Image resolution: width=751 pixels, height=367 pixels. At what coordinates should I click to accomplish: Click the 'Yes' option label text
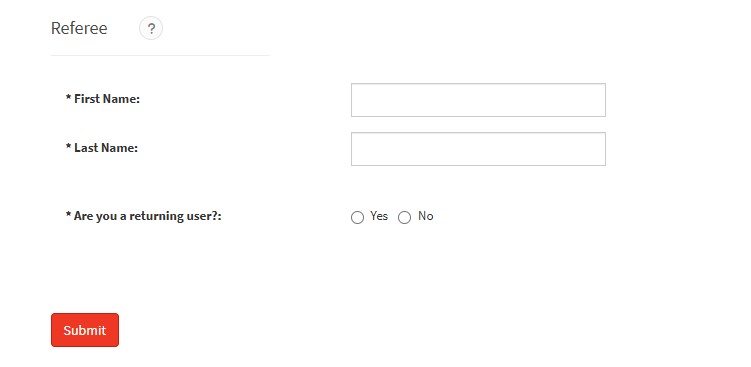point(379,216)
